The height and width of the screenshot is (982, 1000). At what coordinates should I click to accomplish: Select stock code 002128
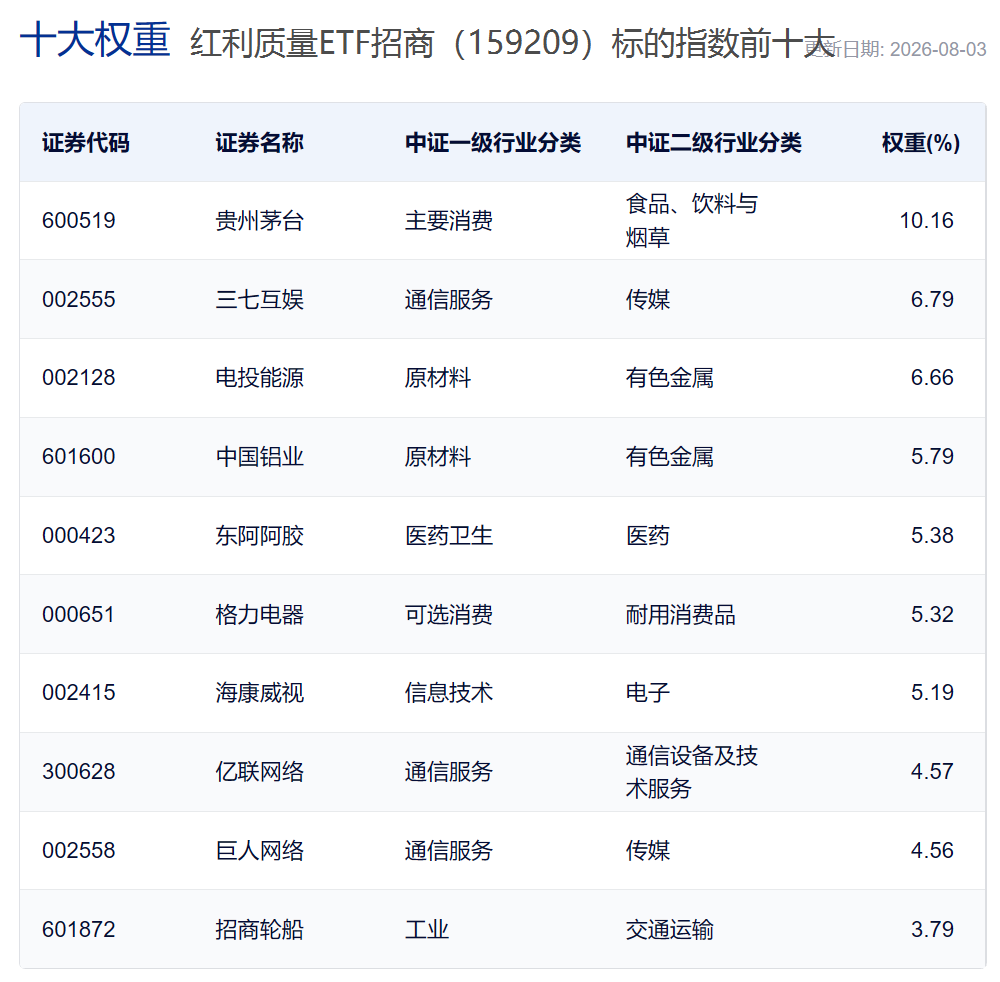79,377
